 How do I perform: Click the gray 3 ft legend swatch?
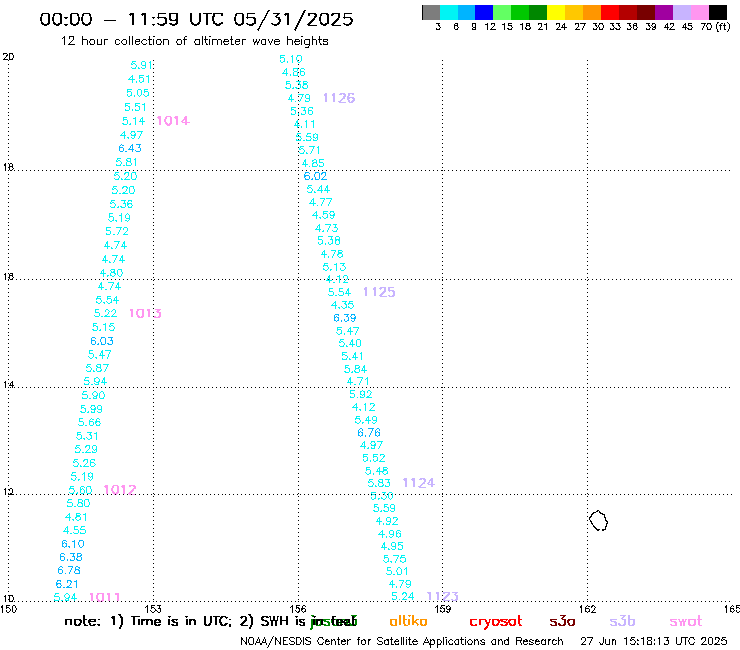click(431, 12)
